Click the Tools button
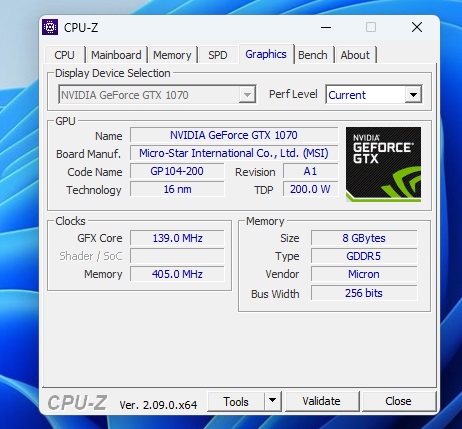Image resolution: width=462 pixels, height=429 pixels. (x=236, y=401)
